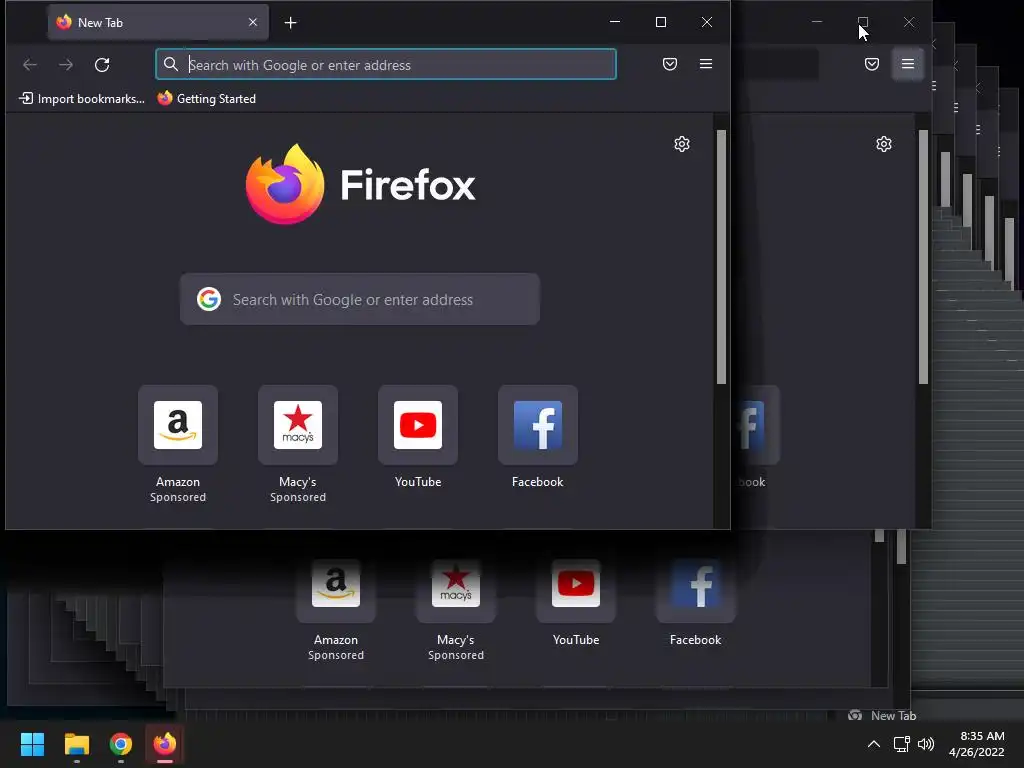Open a new tab with the plus button
This screenshot has height=768, width=1024.
[291, 23]
